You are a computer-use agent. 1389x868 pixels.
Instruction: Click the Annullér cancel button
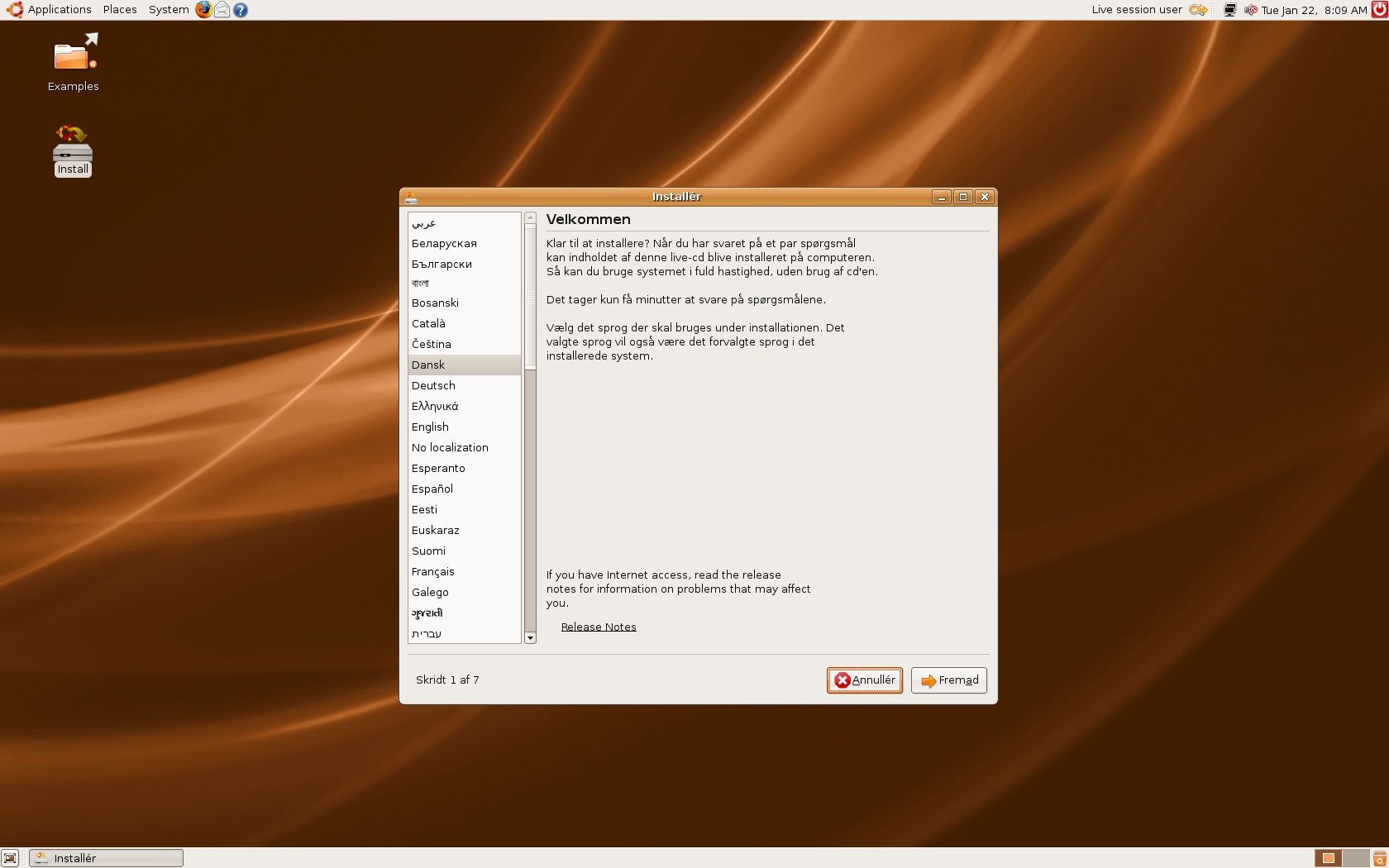865,680
